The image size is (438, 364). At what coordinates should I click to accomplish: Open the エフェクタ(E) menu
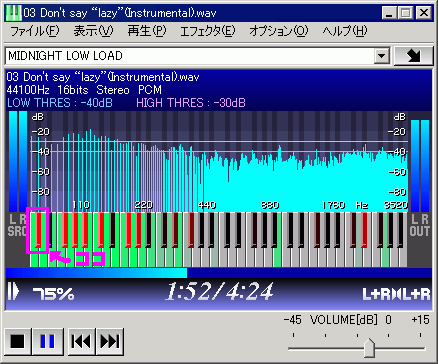pyautogui.click(x=207, y=31)
